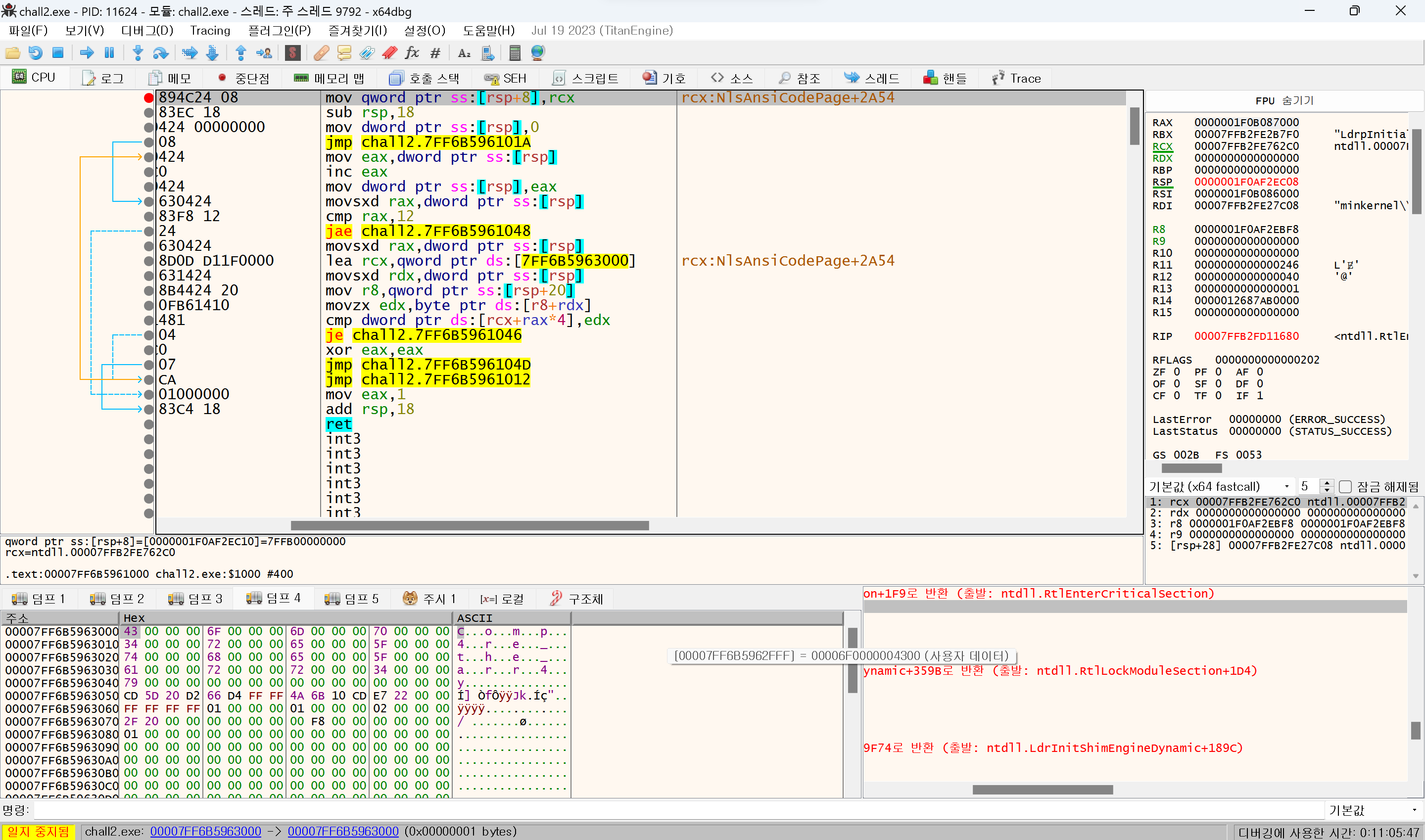Set a breakpoint on the sub rsp,18 line
This screenshot has width=1425, height=840.
point(148,112)
